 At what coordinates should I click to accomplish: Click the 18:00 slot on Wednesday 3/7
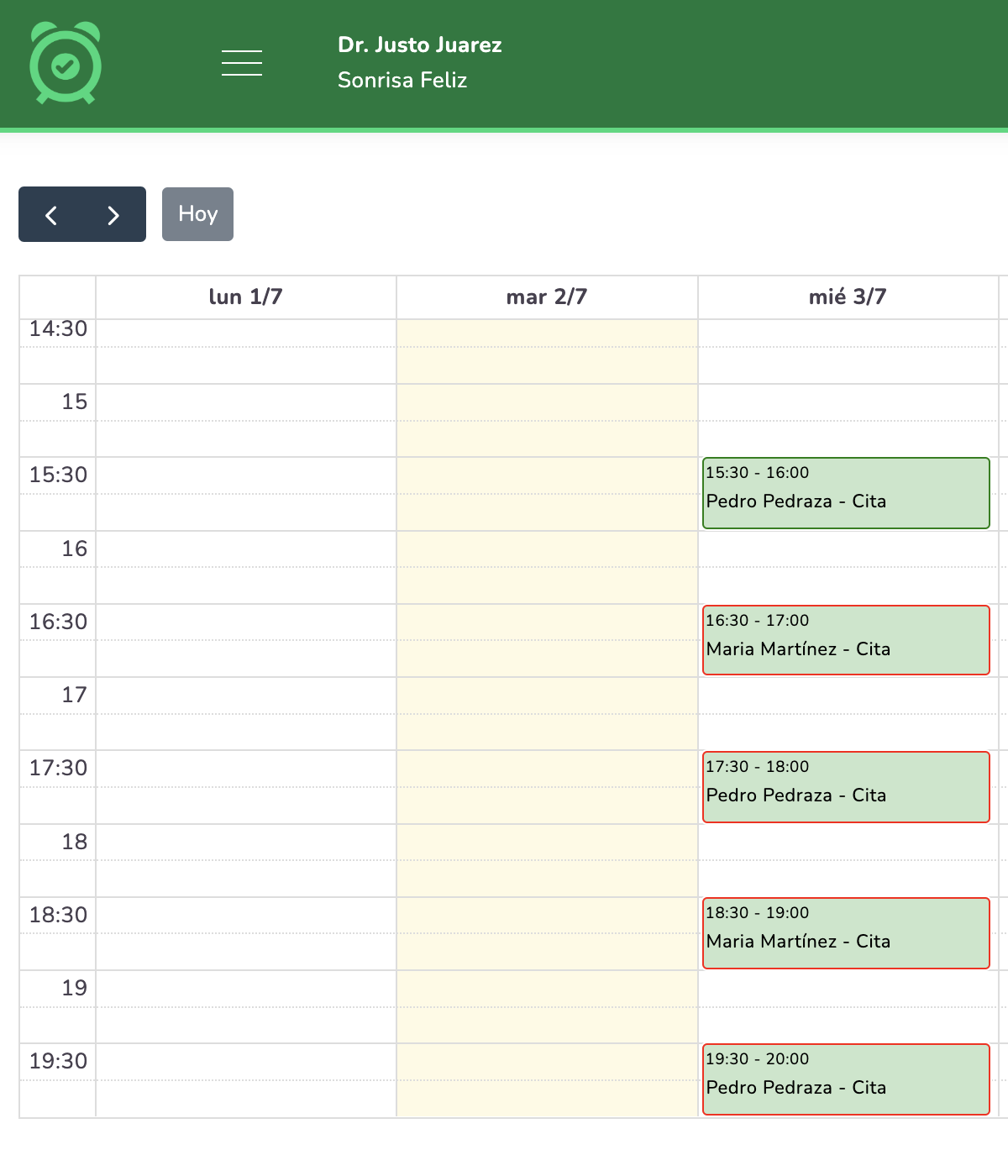pyautogui.click(x=847, y=843)
